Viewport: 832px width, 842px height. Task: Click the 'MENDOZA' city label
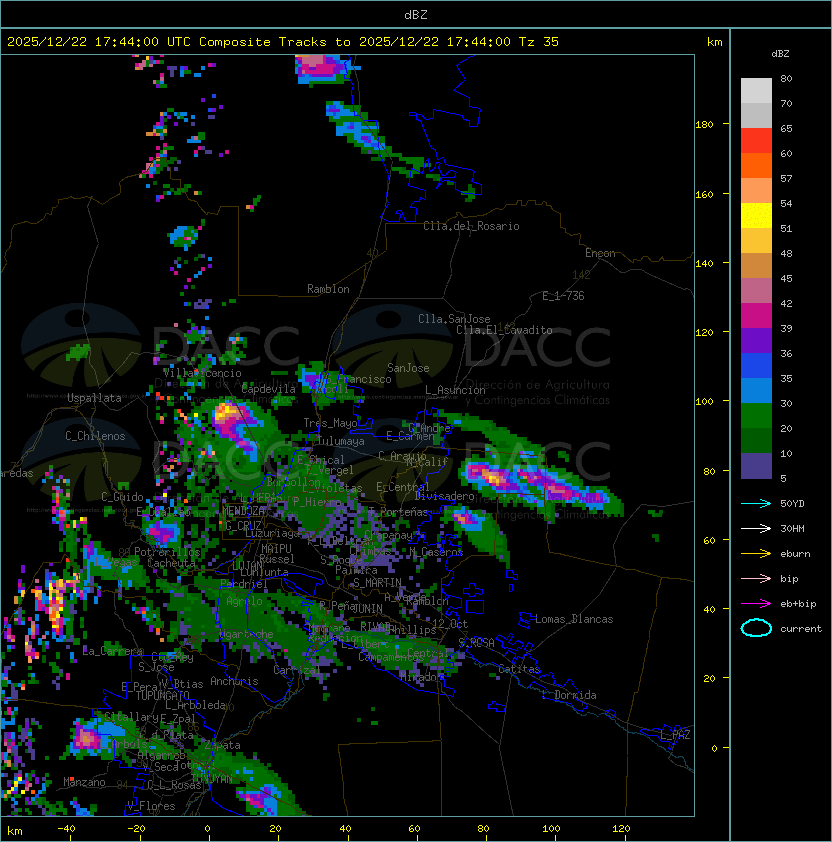[x=243, y=510]
